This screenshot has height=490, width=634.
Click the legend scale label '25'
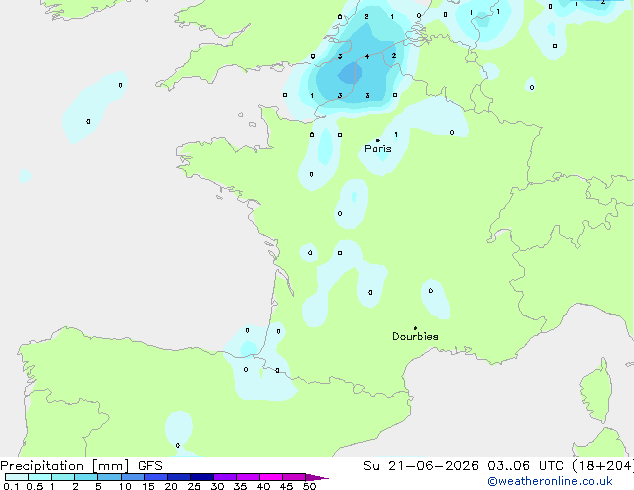194,486
